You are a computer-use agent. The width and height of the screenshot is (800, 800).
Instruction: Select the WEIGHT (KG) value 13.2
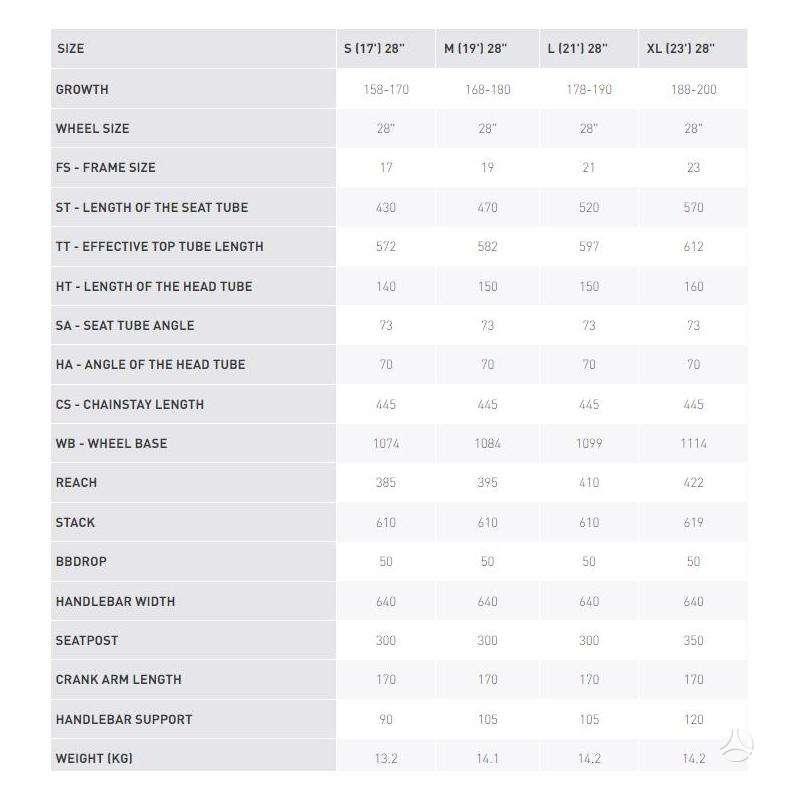386,758
